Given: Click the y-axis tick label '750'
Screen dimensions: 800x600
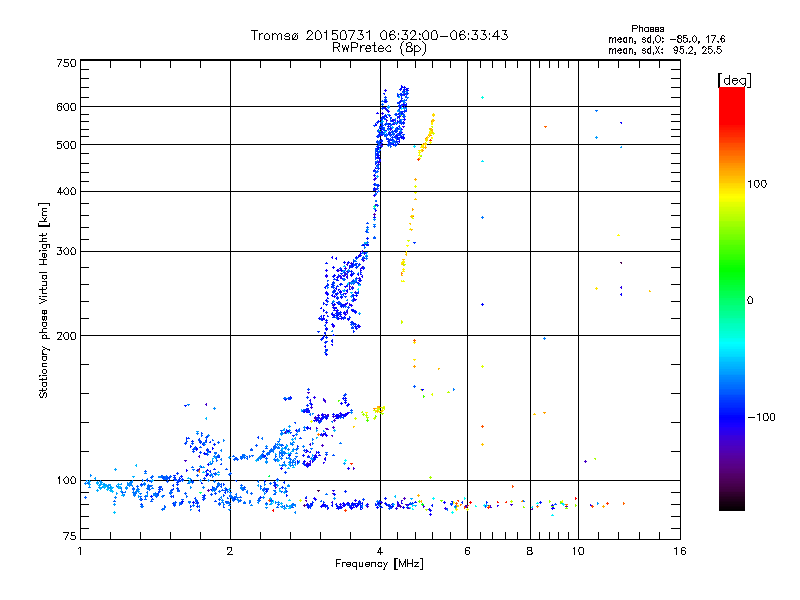Looking at the screenshot, I should tap(66, 63).
